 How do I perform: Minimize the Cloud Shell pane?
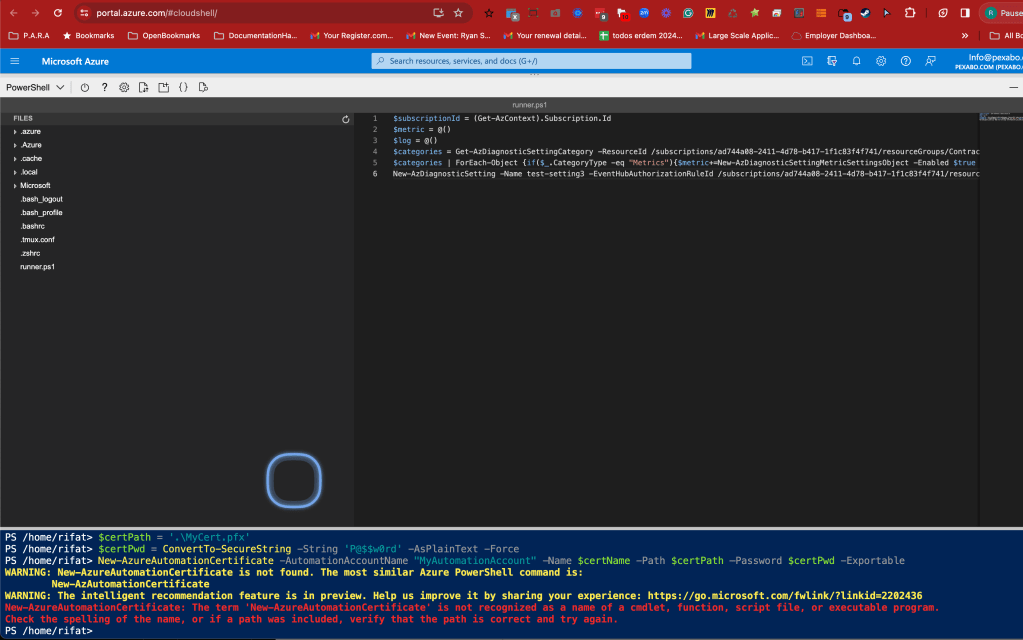coord(1013,87)
